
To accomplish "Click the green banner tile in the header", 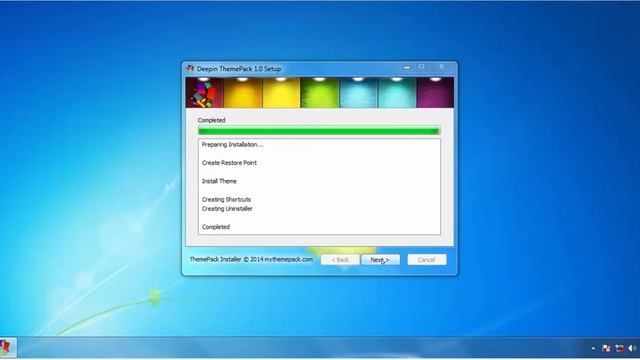I will point(320,93).
